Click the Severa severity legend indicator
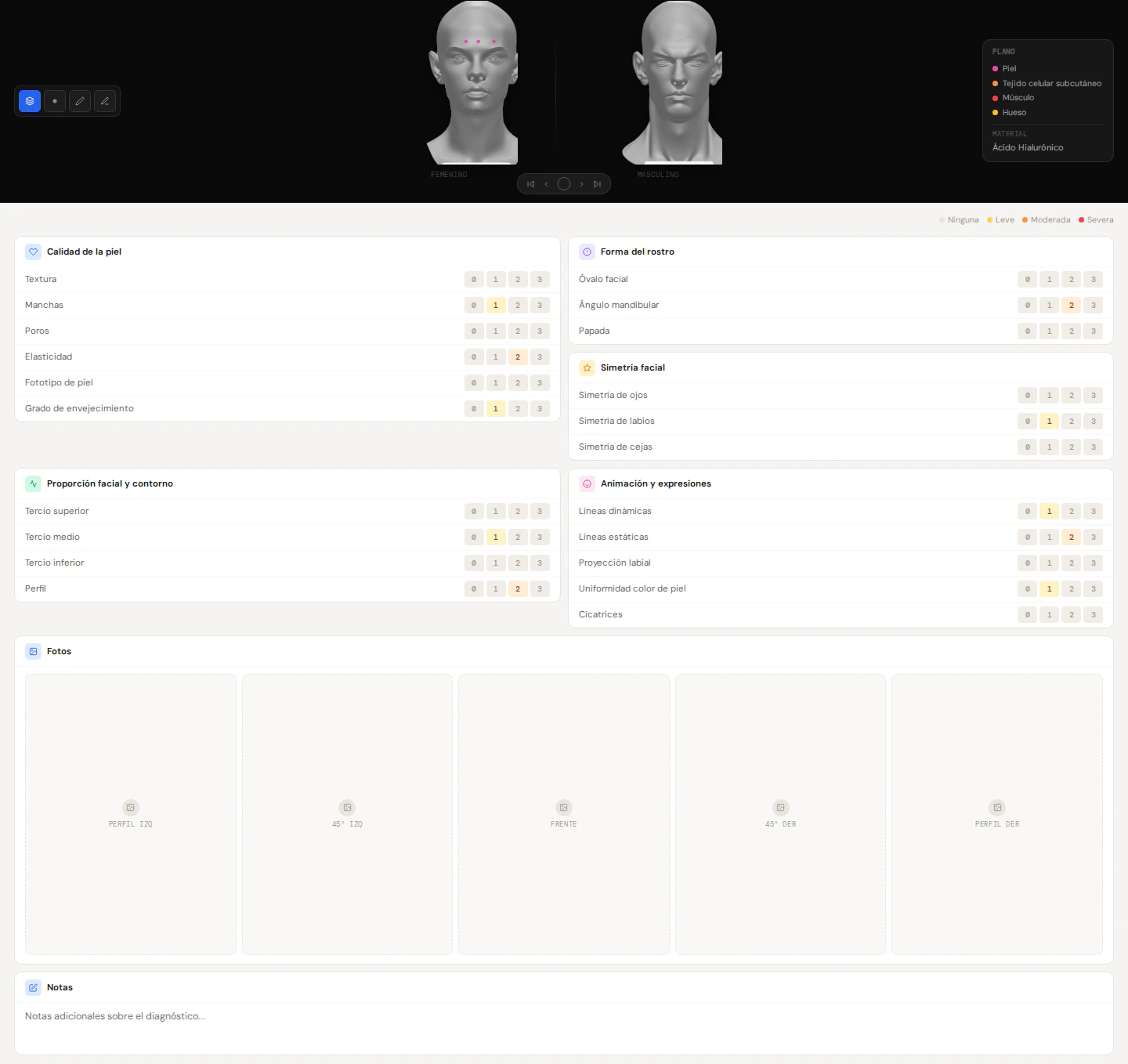Viewport: 1128px width, 1064px height. [1096, 219]
